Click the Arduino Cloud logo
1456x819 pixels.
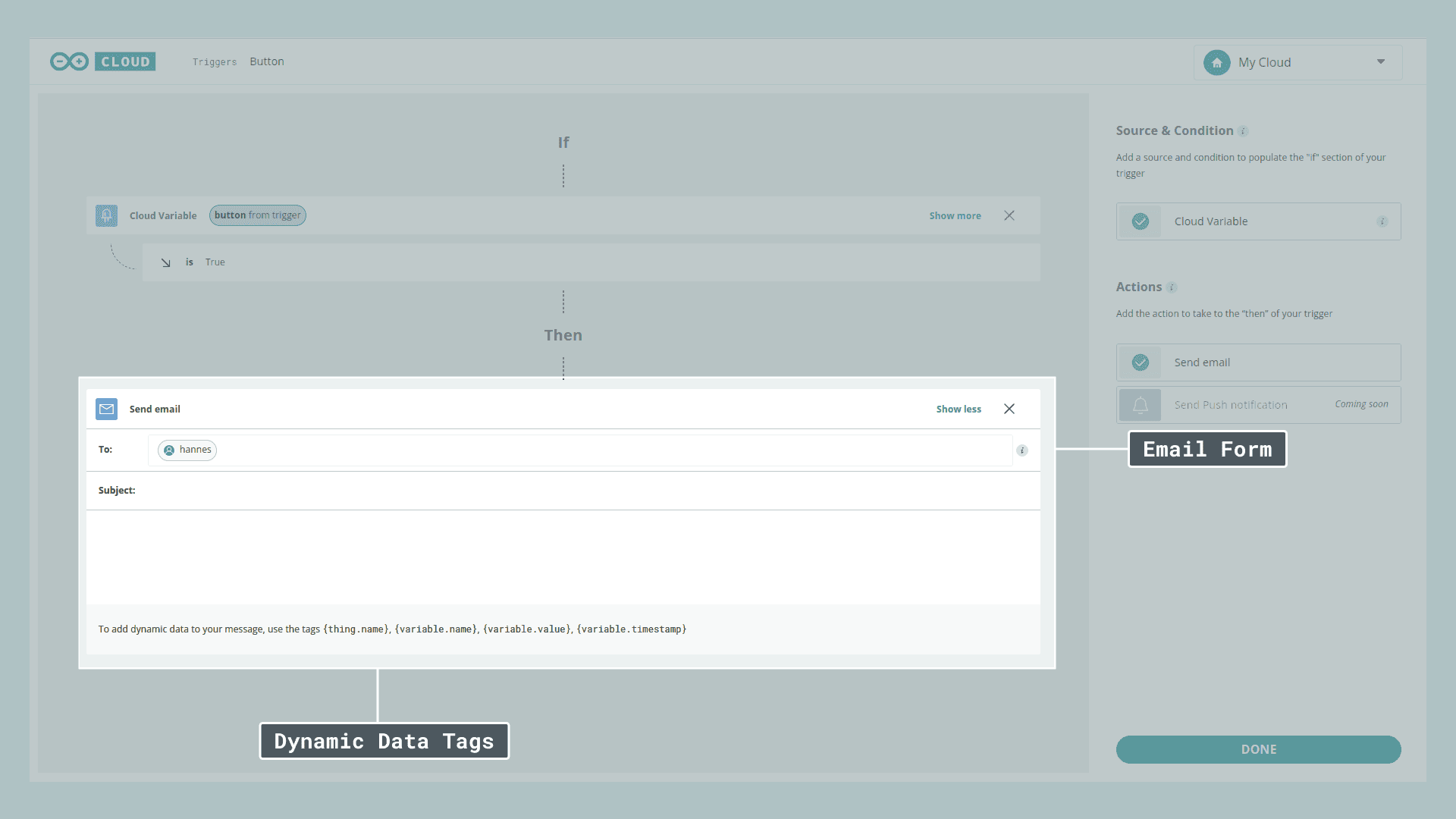coord(102,61)
